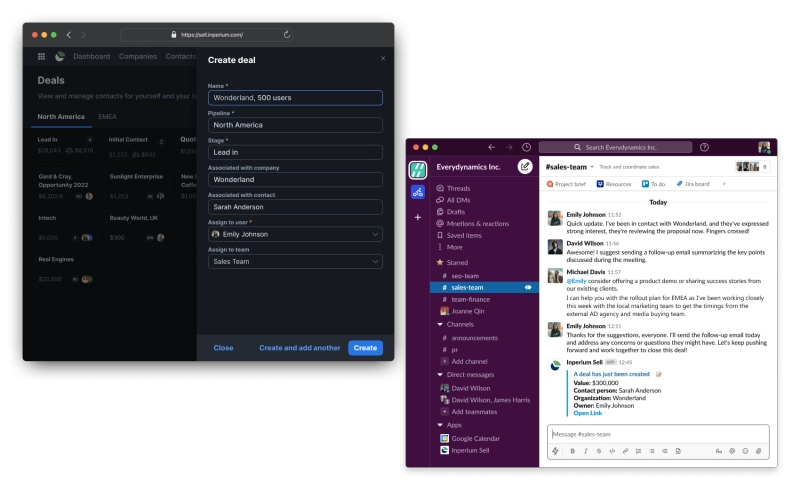The height and width of the screenshot is (490, 800).
Task: Go back in the browser window
Action: (69, 35)
